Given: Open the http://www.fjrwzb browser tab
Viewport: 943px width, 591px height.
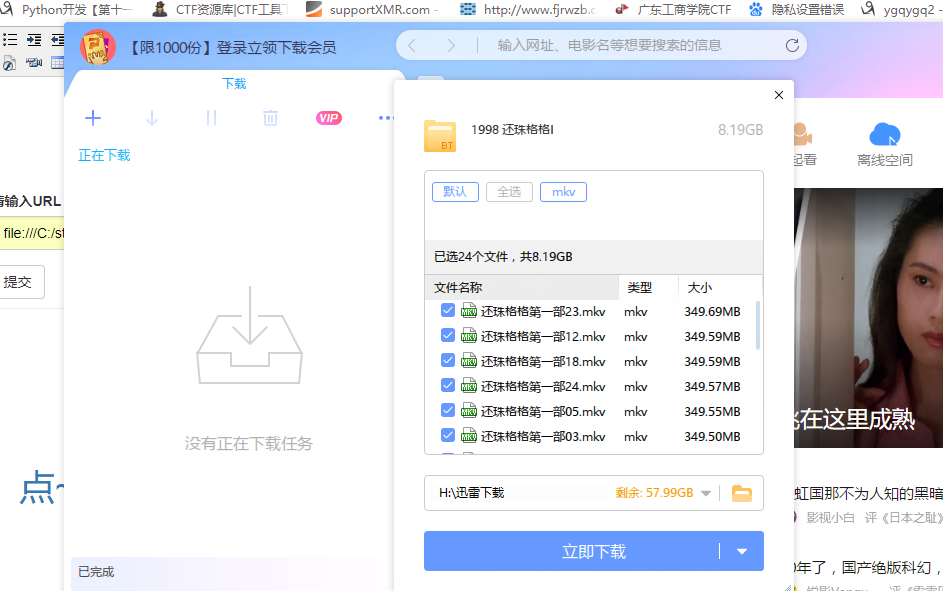Looking at the screenshot, I should (x=527, y=10).
